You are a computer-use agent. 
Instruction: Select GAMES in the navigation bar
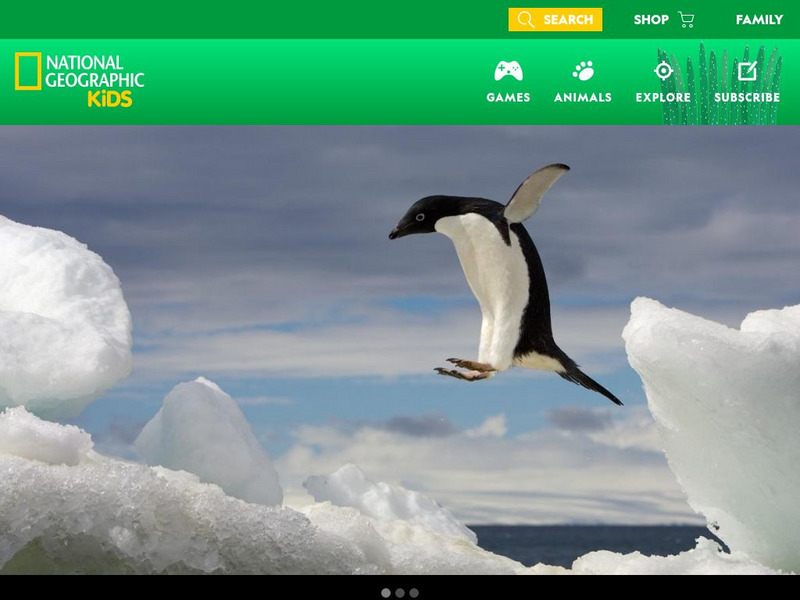508,97
